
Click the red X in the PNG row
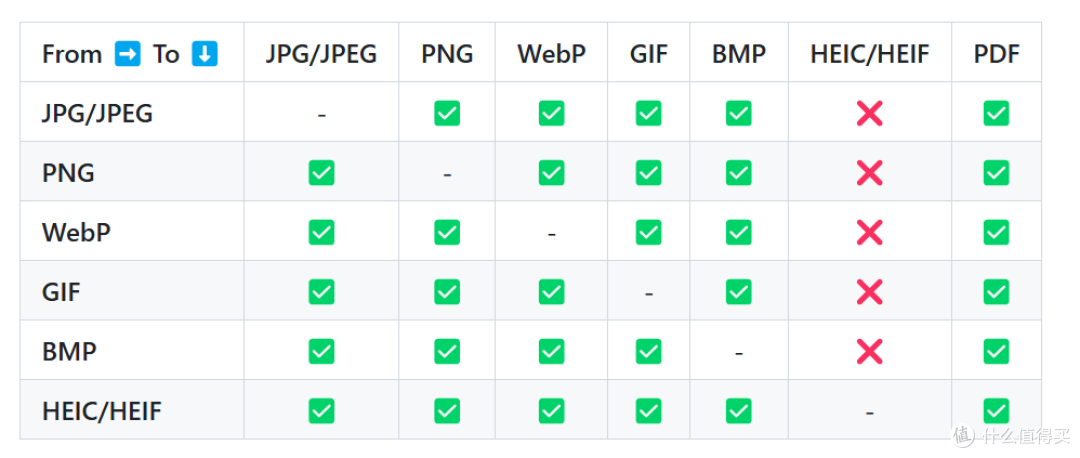pyautogui.click(x=870, y=173)
